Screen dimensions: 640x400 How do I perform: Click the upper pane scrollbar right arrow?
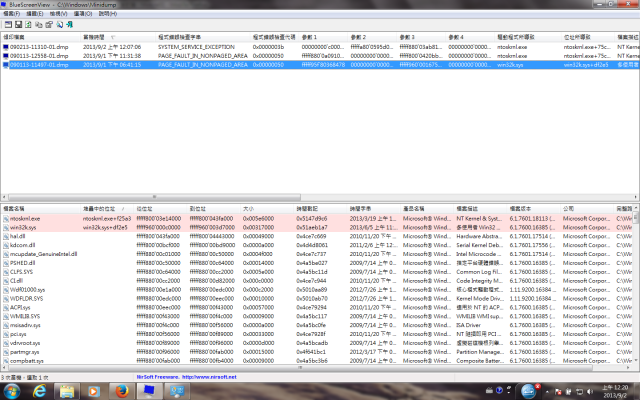point(636,197)
